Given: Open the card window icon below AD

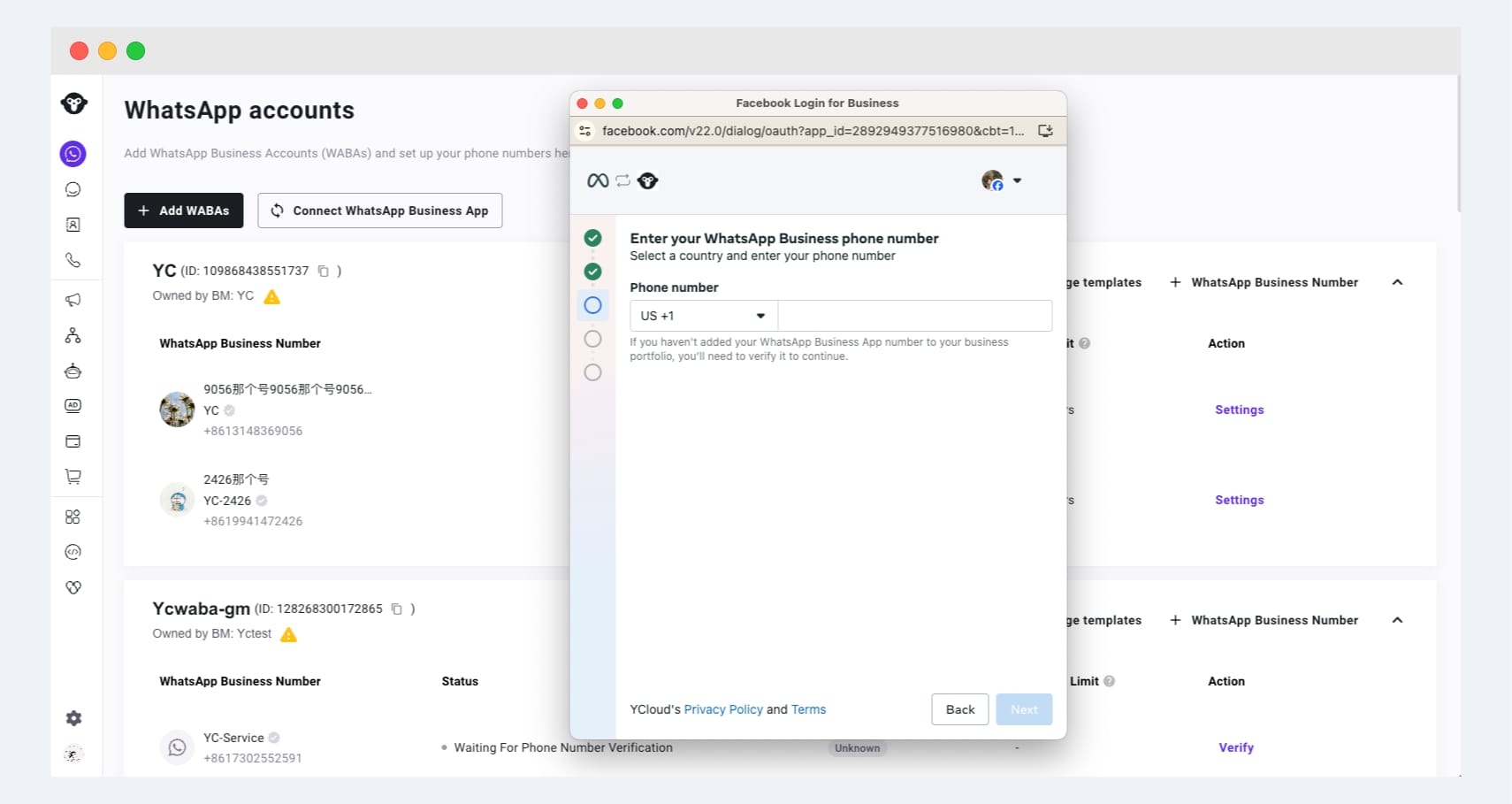Looking at the screenshot, I should (73, 441).
